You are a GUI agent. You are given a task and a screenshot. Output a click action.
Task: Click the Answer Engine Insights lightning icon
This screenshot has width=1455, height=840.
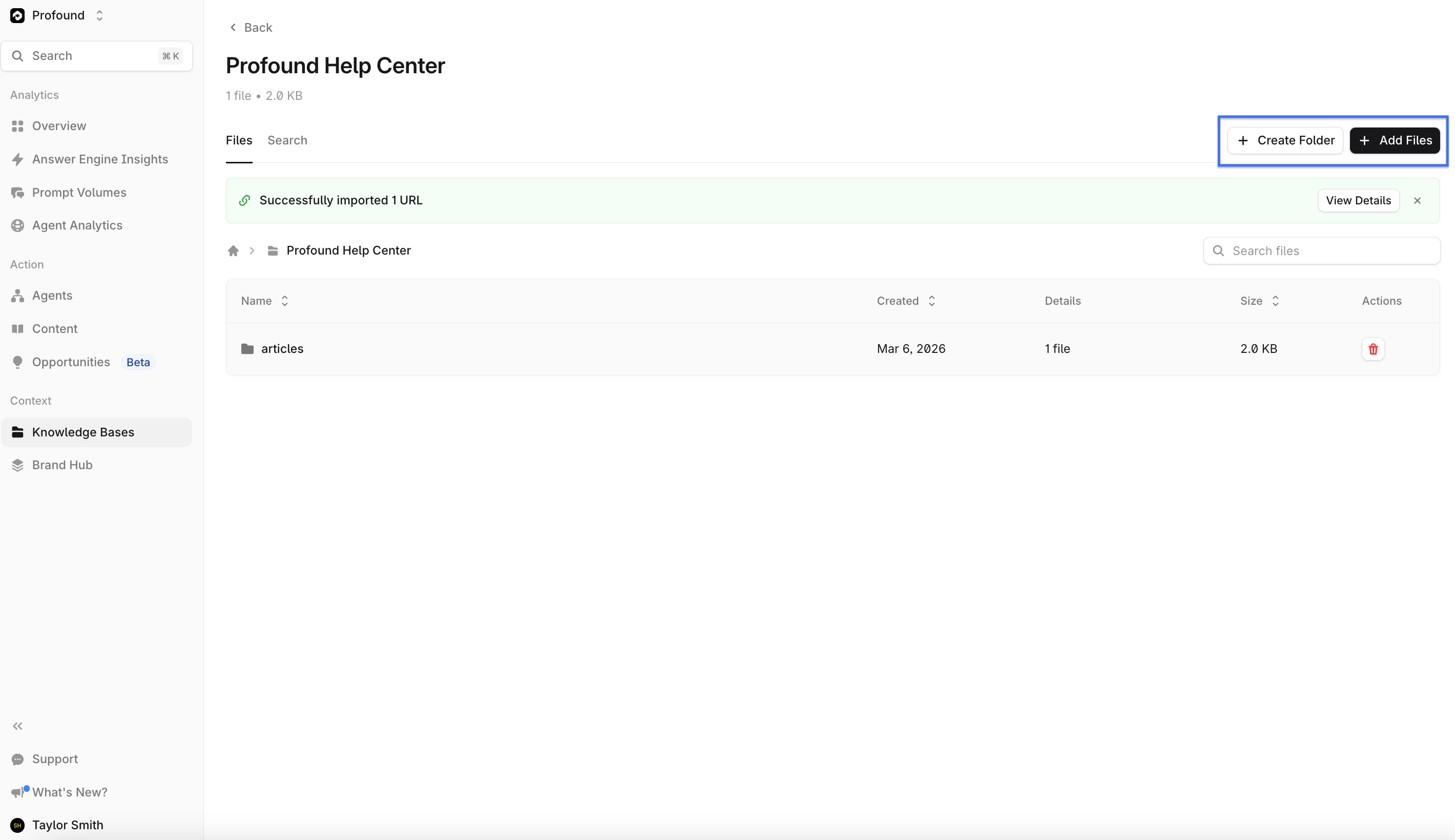click(17, 159)
